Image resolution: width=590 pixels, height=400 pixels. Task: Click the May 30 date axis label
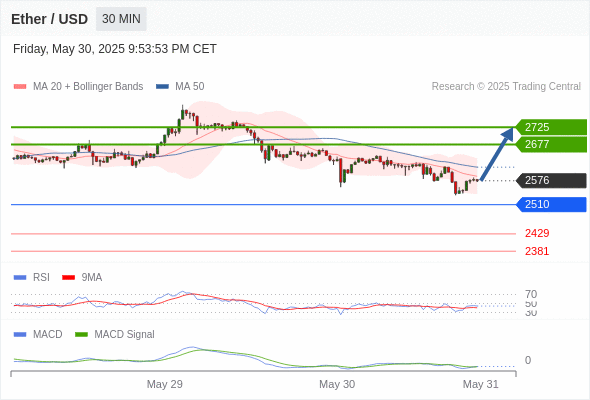point(337,384)
